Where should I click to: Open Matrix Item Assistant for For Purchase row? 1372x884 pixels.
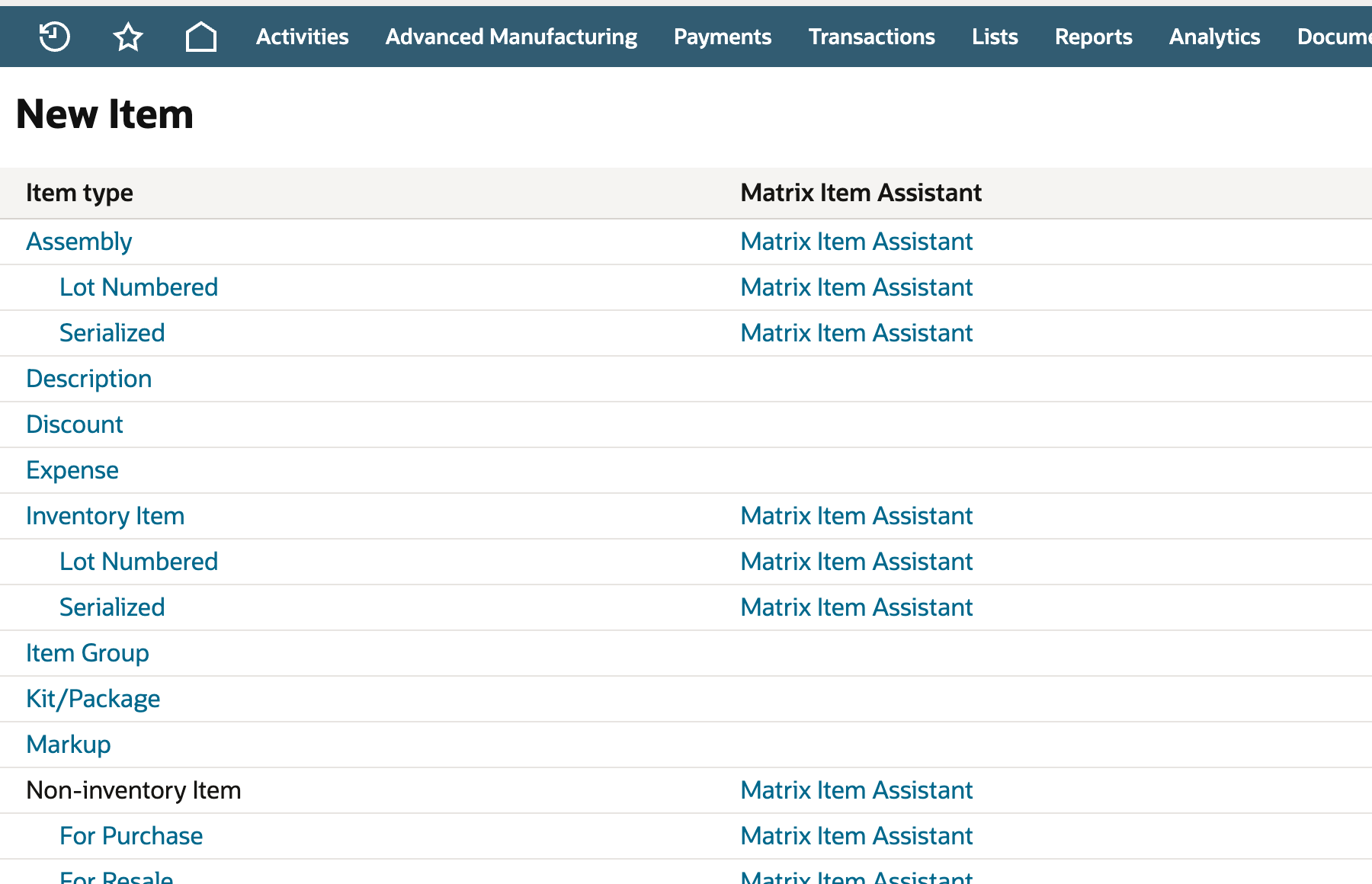[857, 836]
